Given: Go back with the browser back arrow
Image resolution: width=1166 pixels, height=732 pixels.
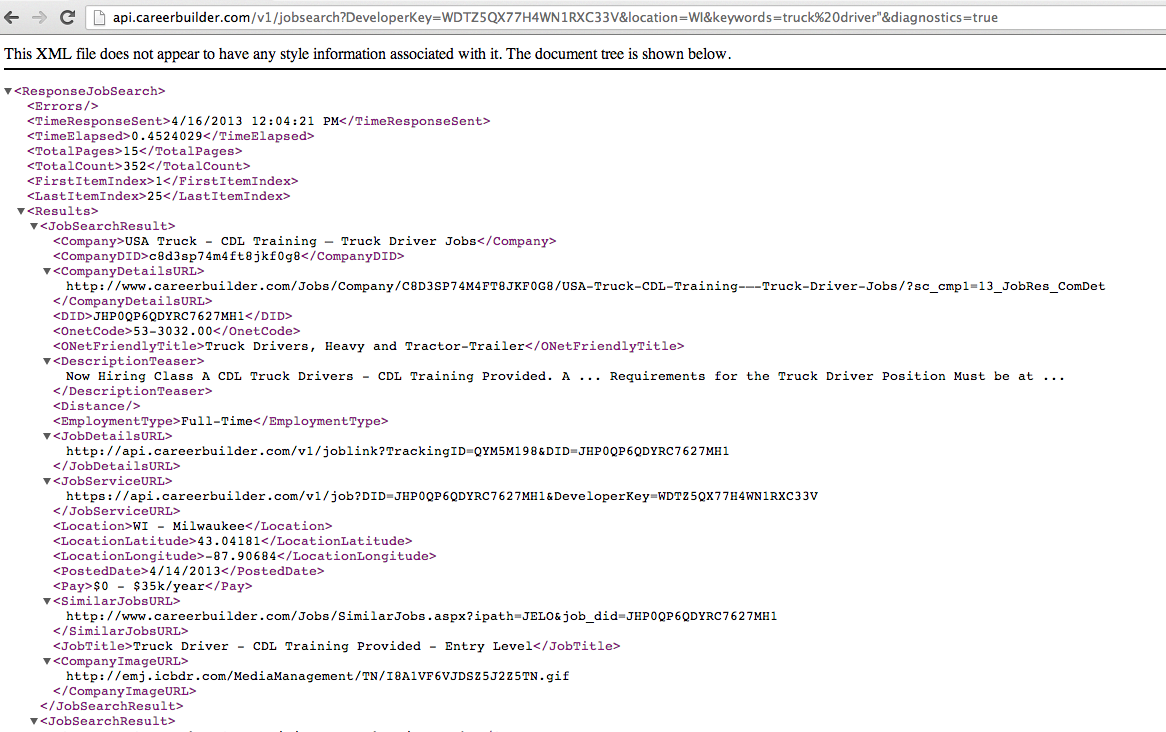Looking at the screenshot, I should point(12,17).
